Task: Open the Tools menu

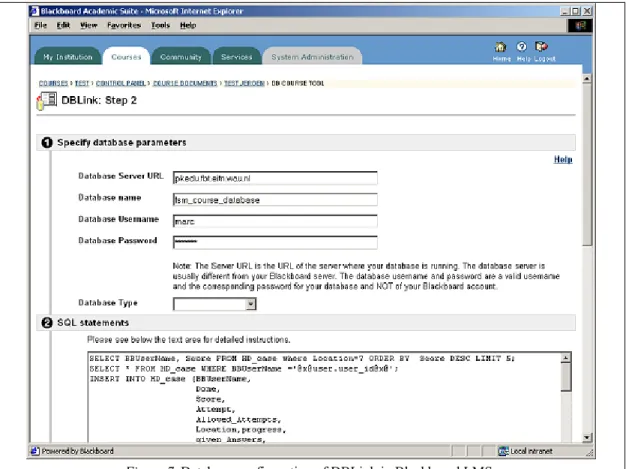Action: 160,26
